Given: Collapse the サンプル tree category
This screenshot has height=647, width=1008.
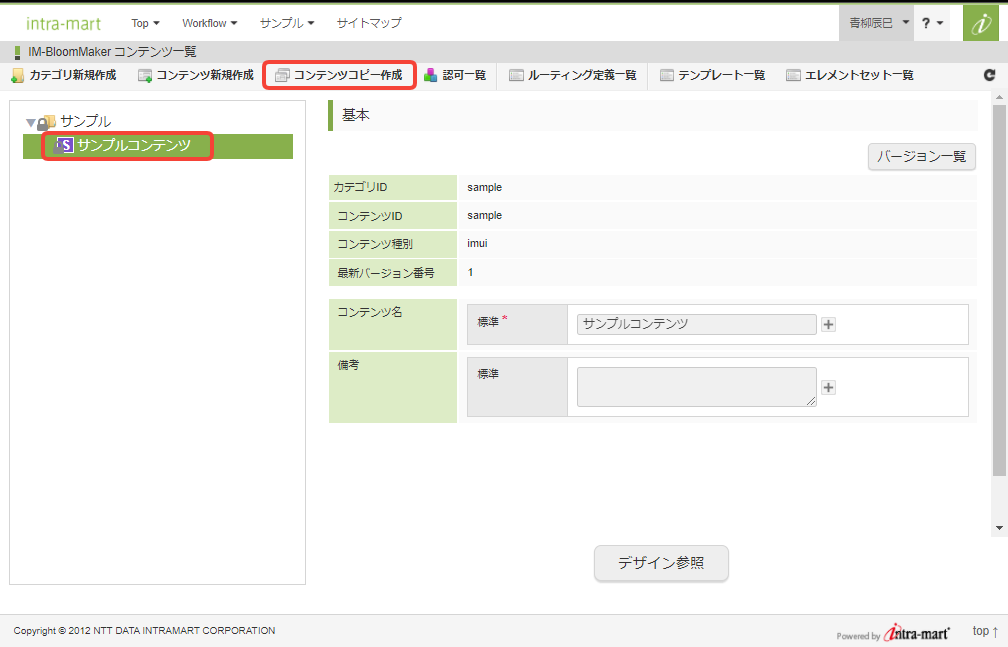Looking at the screenshot, I should click(x=30, y=122).
